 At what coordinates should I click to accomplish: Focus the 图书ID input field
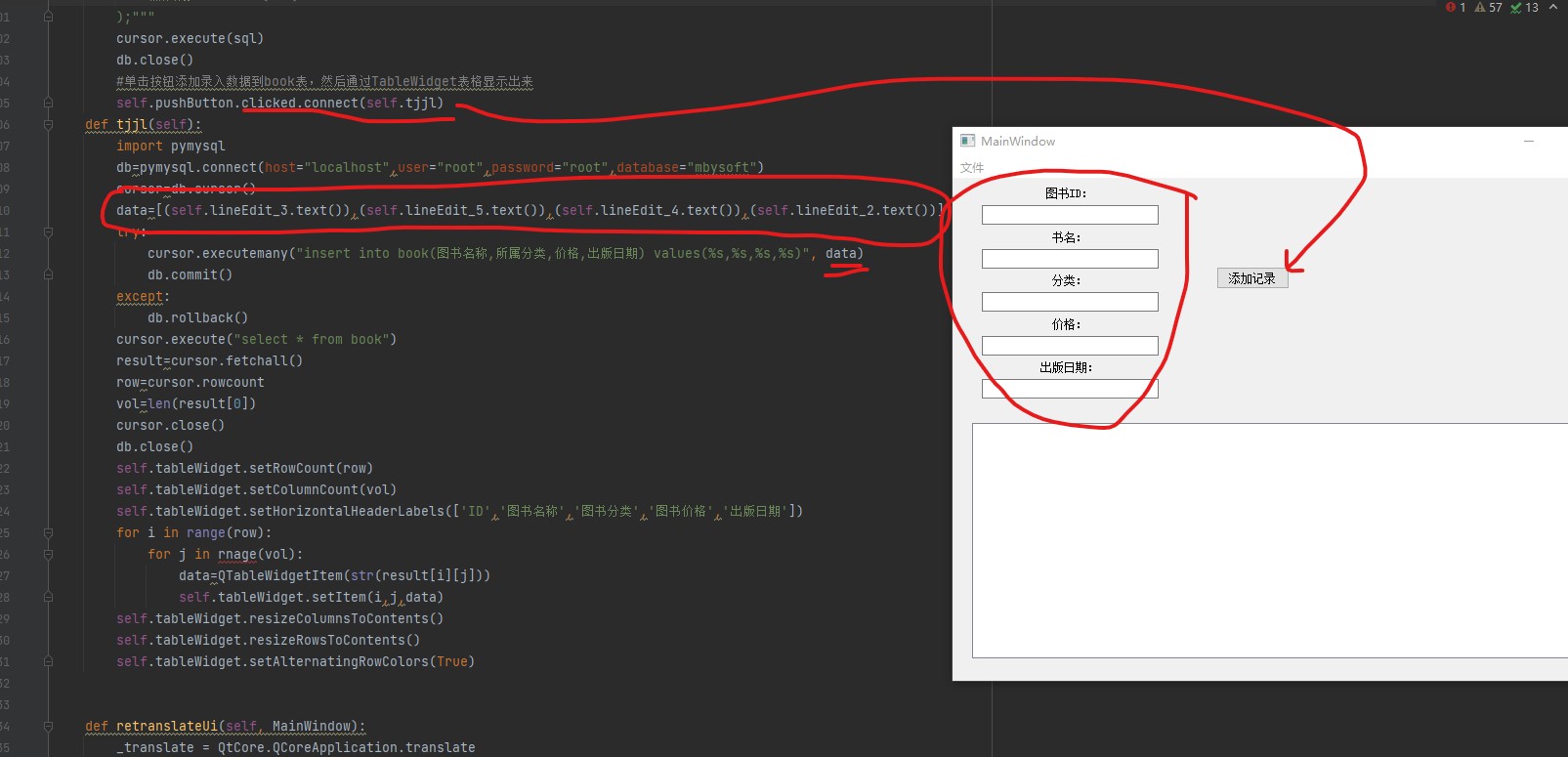pos(1070,215)
